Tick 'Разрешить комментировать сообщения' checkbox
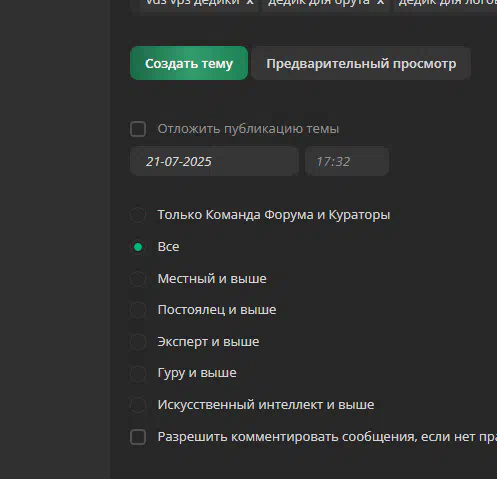Screen dimensions: 497x479 [138, 437]
